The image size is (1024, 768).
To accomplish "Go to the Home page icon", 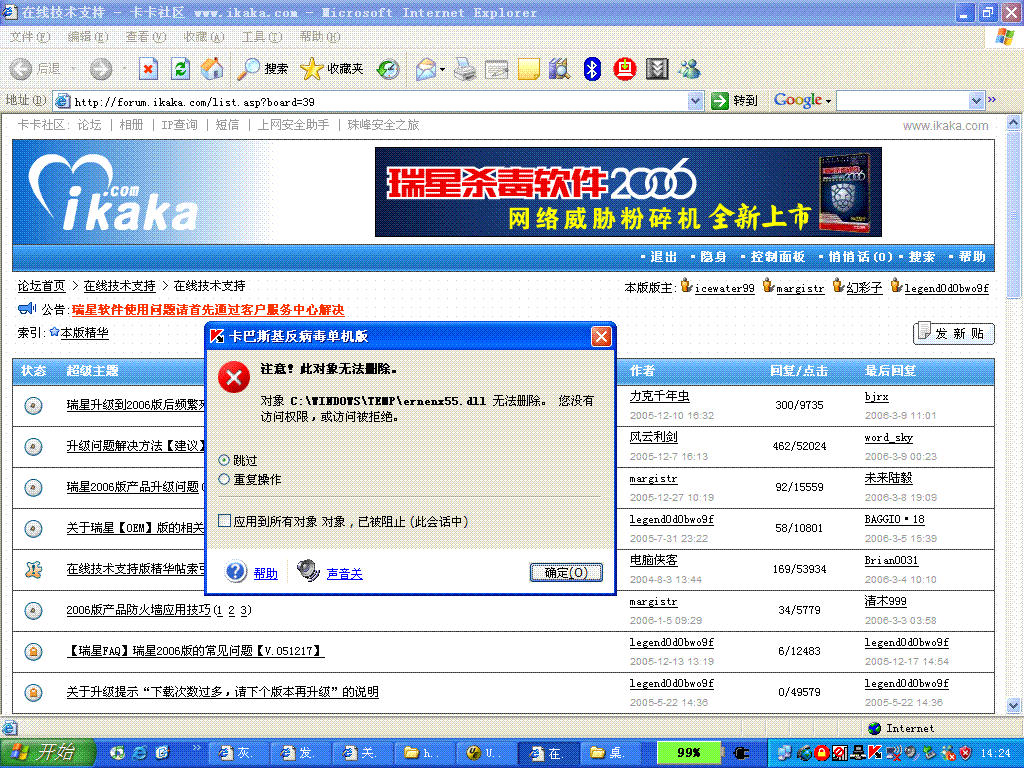I will (212, 69).
